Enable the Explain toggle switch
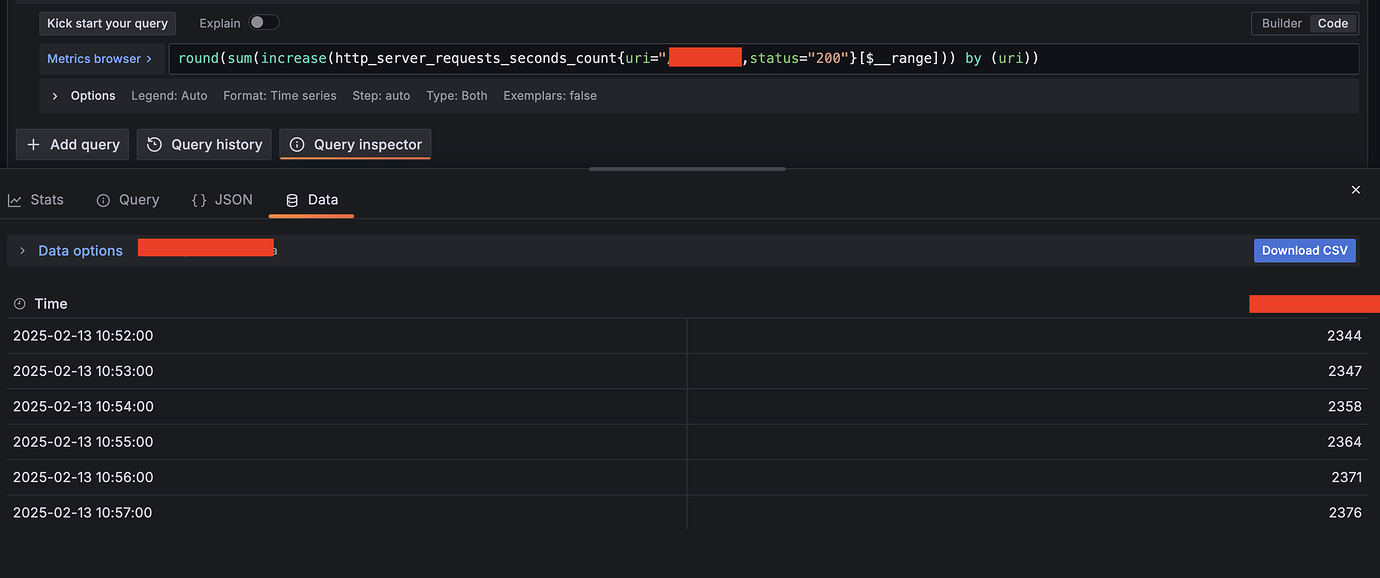Screen dimensions: 1380x578 (x=262, y=21)
